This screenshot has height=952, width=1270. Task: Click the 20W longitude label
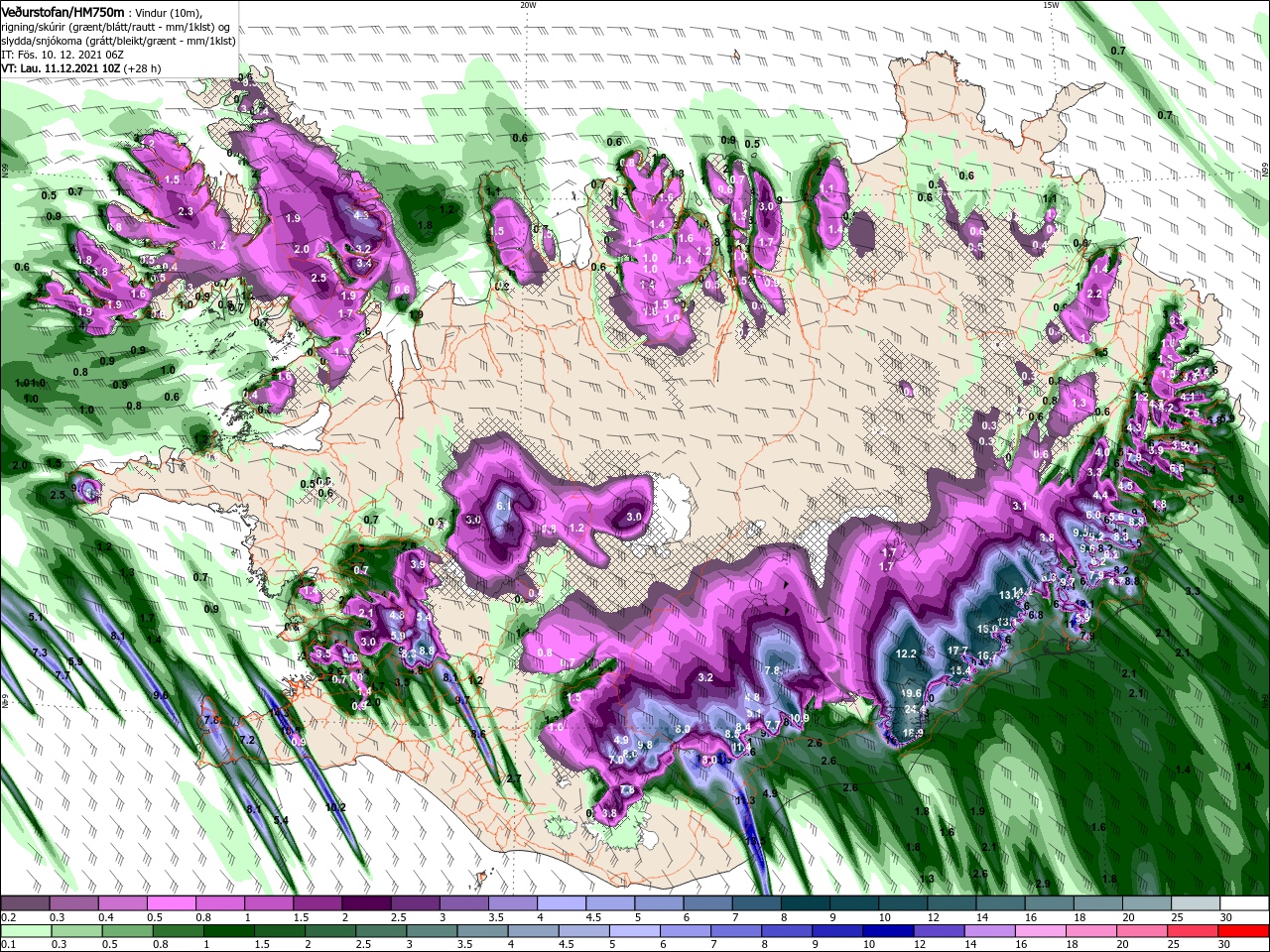coord(528,5)
